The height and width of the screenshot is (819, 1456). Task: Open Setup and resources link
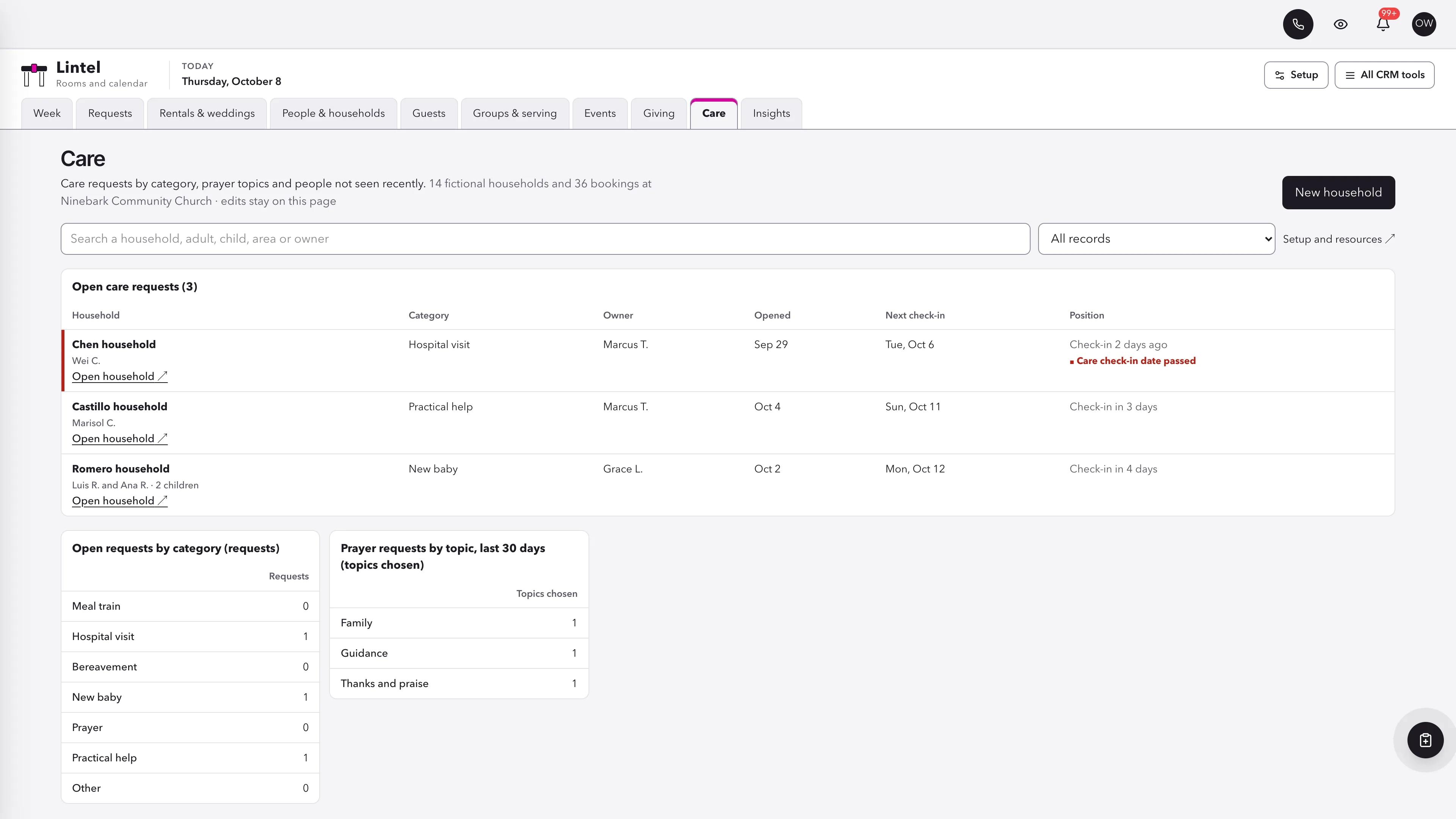1338,239
